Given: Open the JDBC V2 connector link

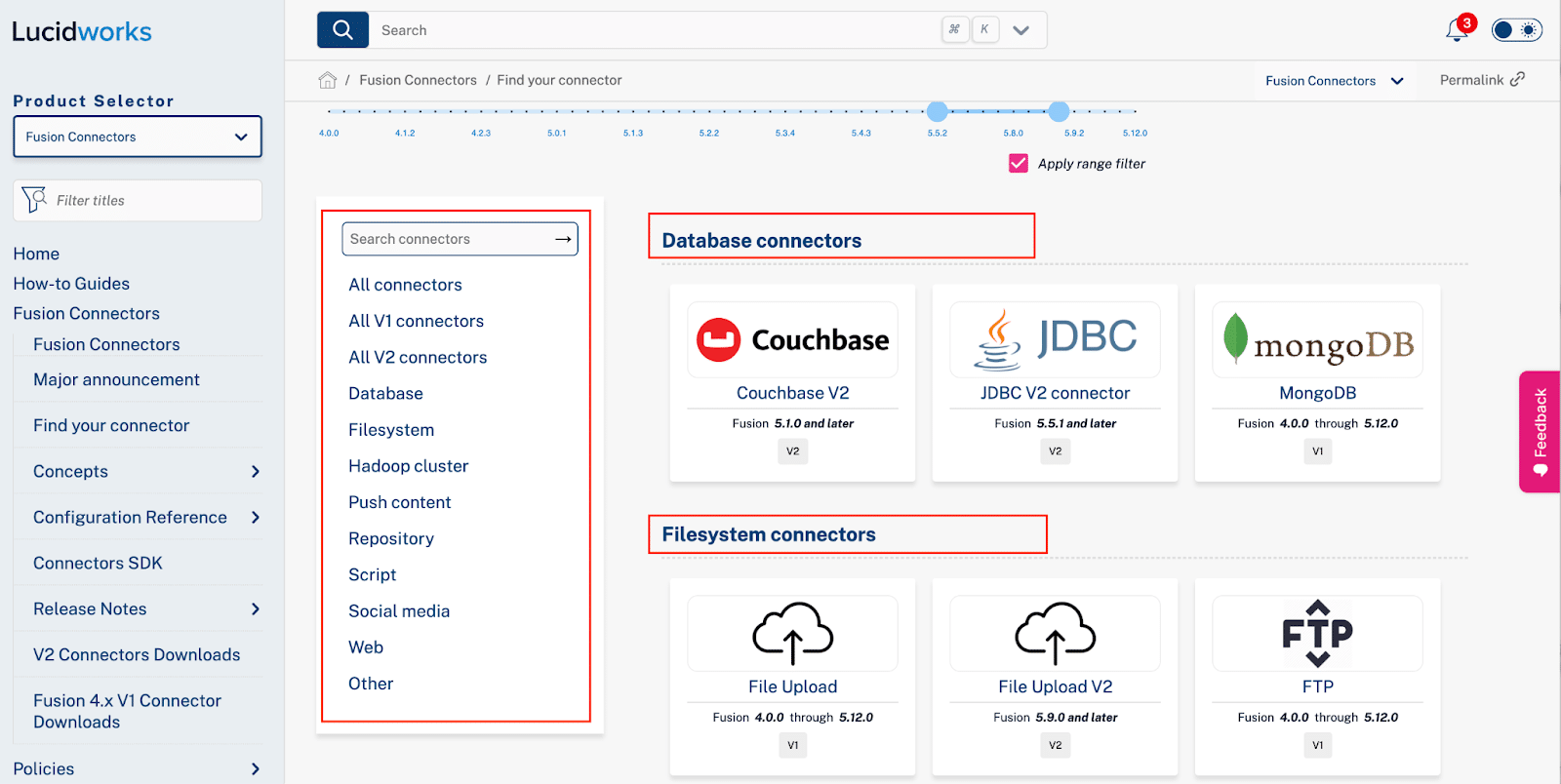Looking at the screenshot, I should [1055, 393].
